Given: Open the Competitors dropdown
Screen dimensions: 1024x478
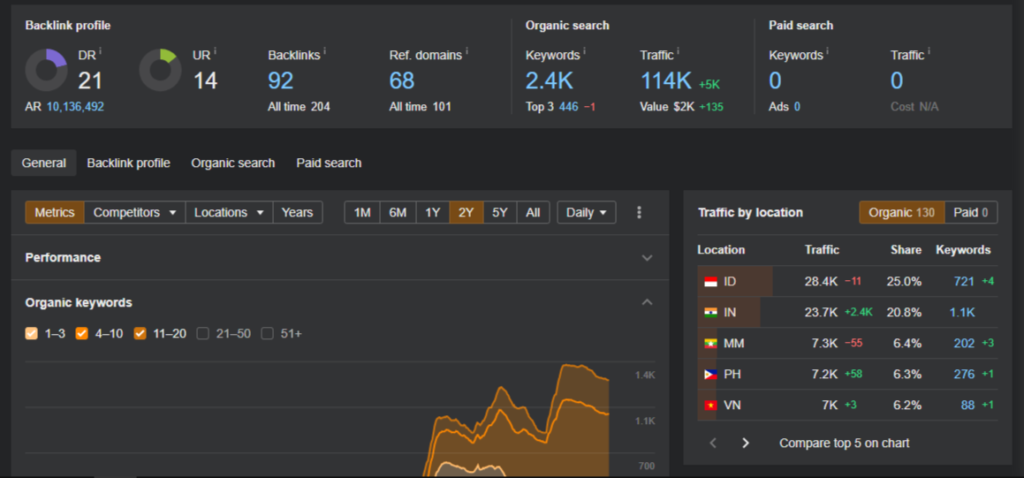Looking at the screenshot, I should (x=135, y=212).
